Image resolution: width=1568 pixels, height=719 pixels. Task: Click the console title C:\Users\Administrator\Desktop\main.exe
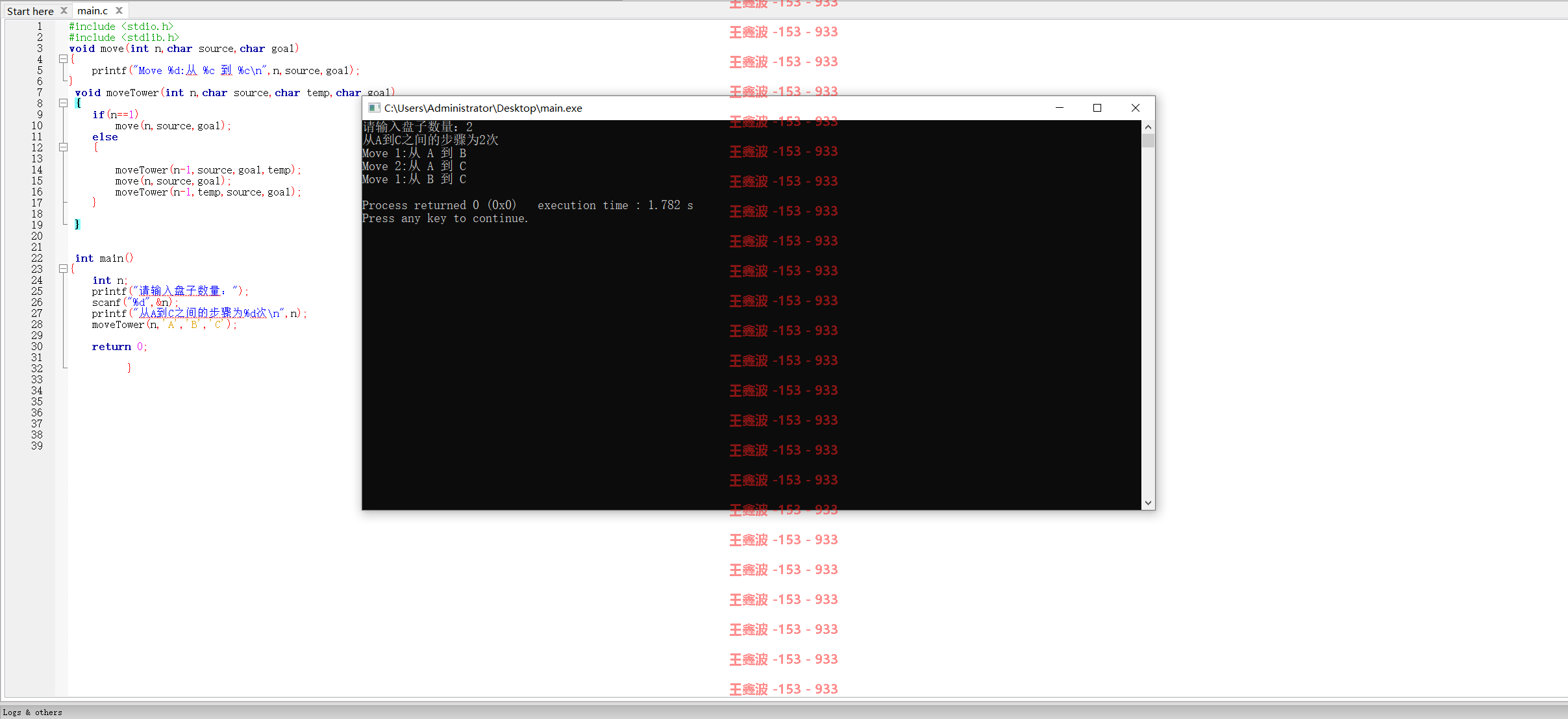[483, 108]
